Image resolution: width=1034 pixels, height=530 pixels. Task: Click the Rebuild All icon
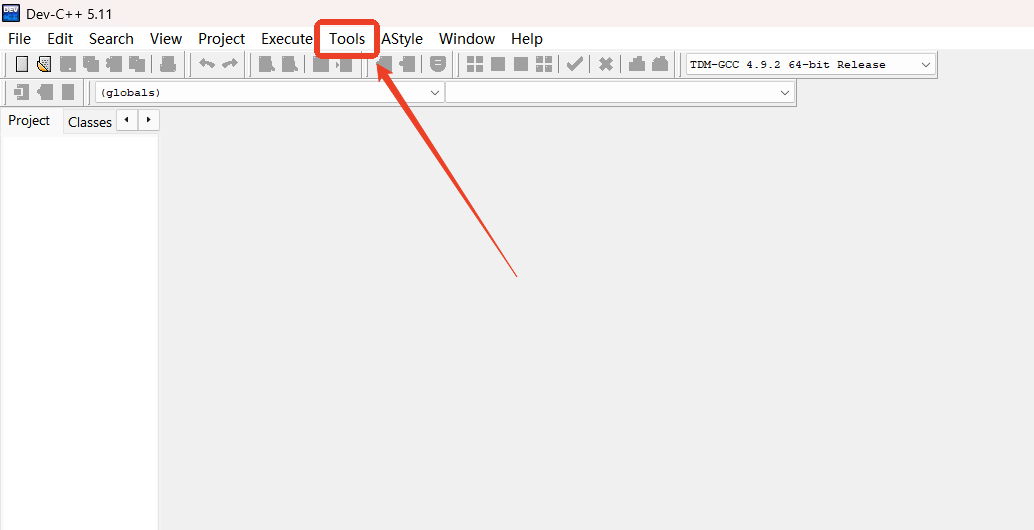pyautogui.click(x=544, y=64)
